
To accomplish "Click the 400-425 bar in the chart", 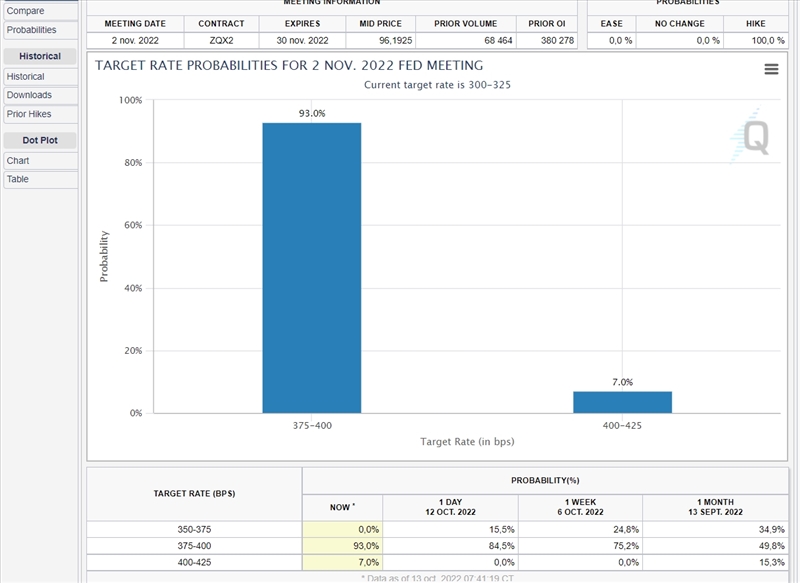I will point(622,402).
